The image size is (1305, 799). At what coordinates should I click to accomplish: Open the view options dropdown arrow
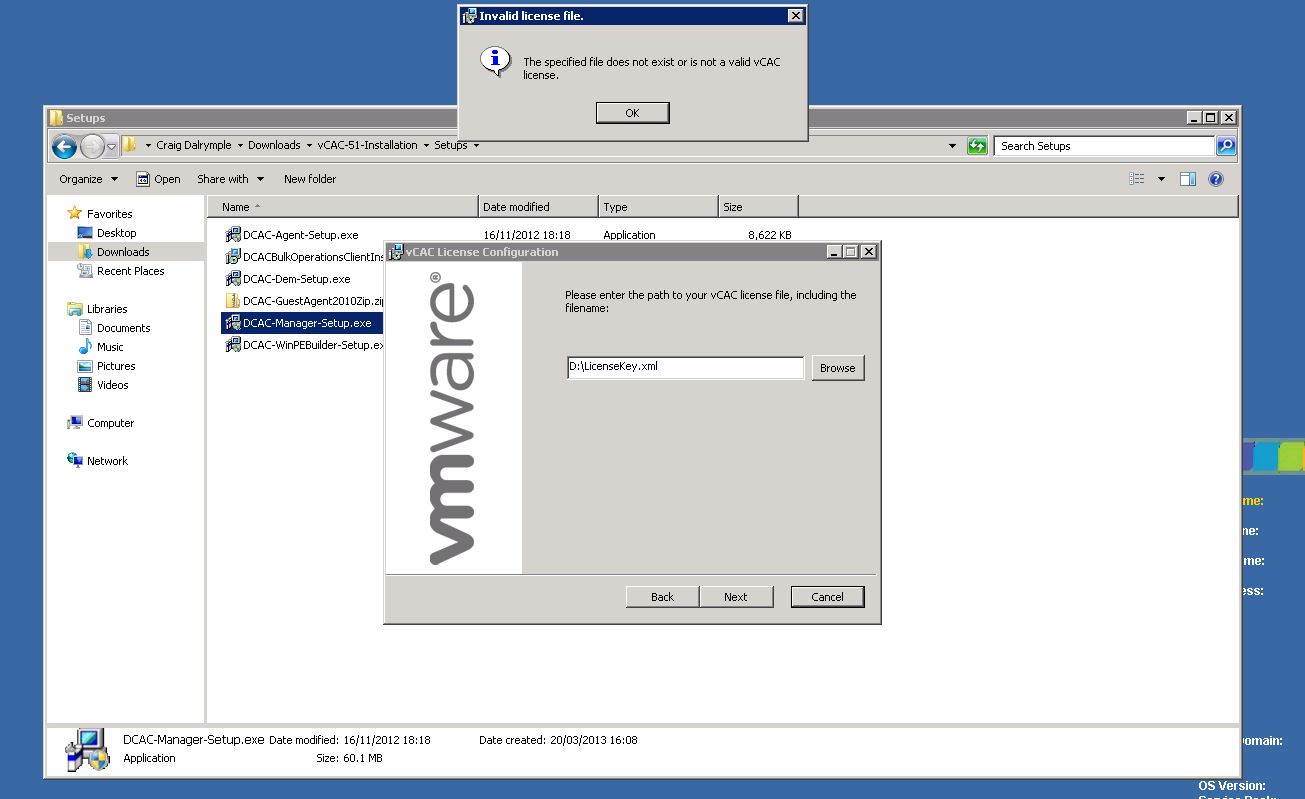pyautogui.click(x=1161, y=179)
